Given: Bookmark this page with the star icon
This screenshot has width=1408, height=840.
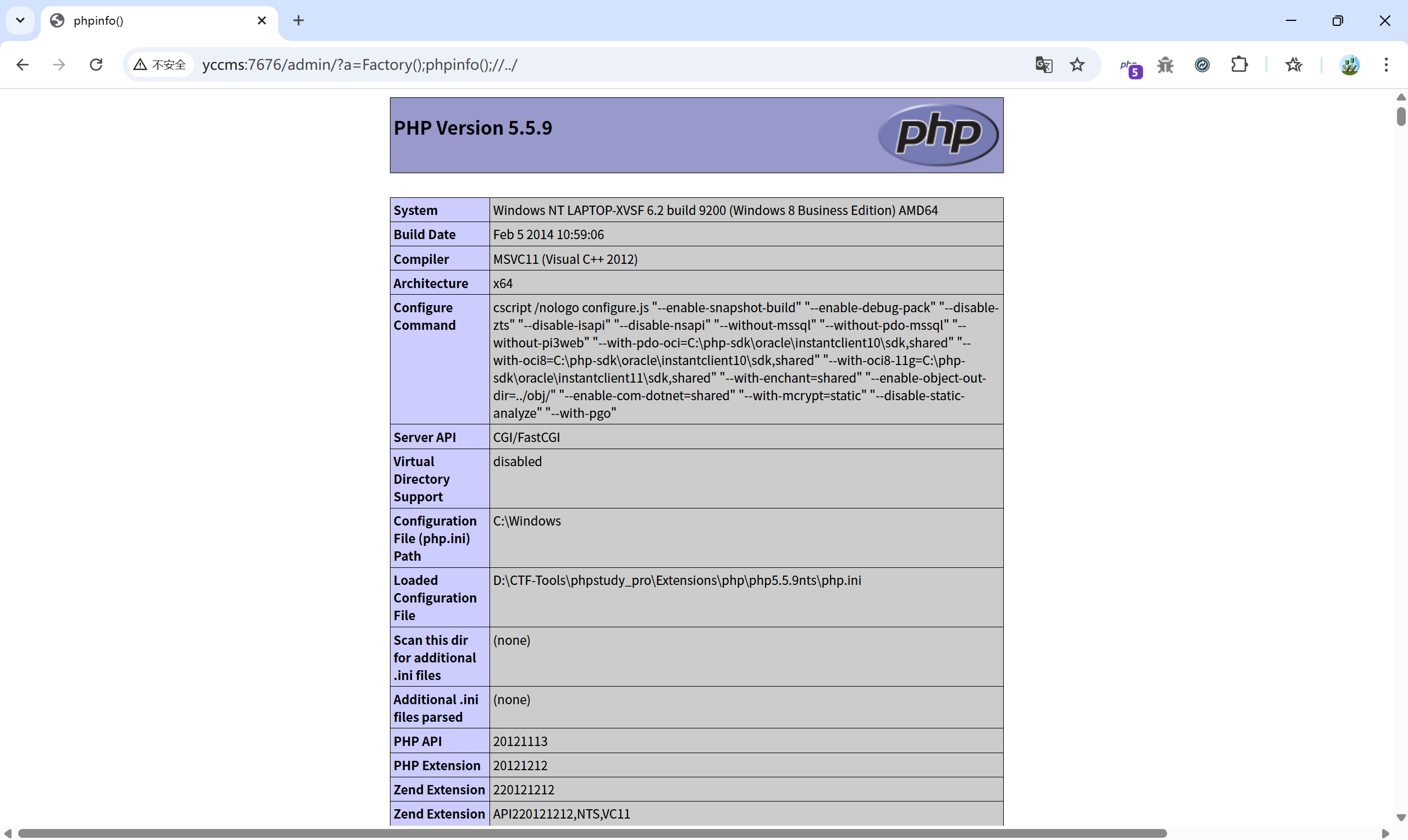Looking at the screenshot, I should click(x=1077, y=64).
